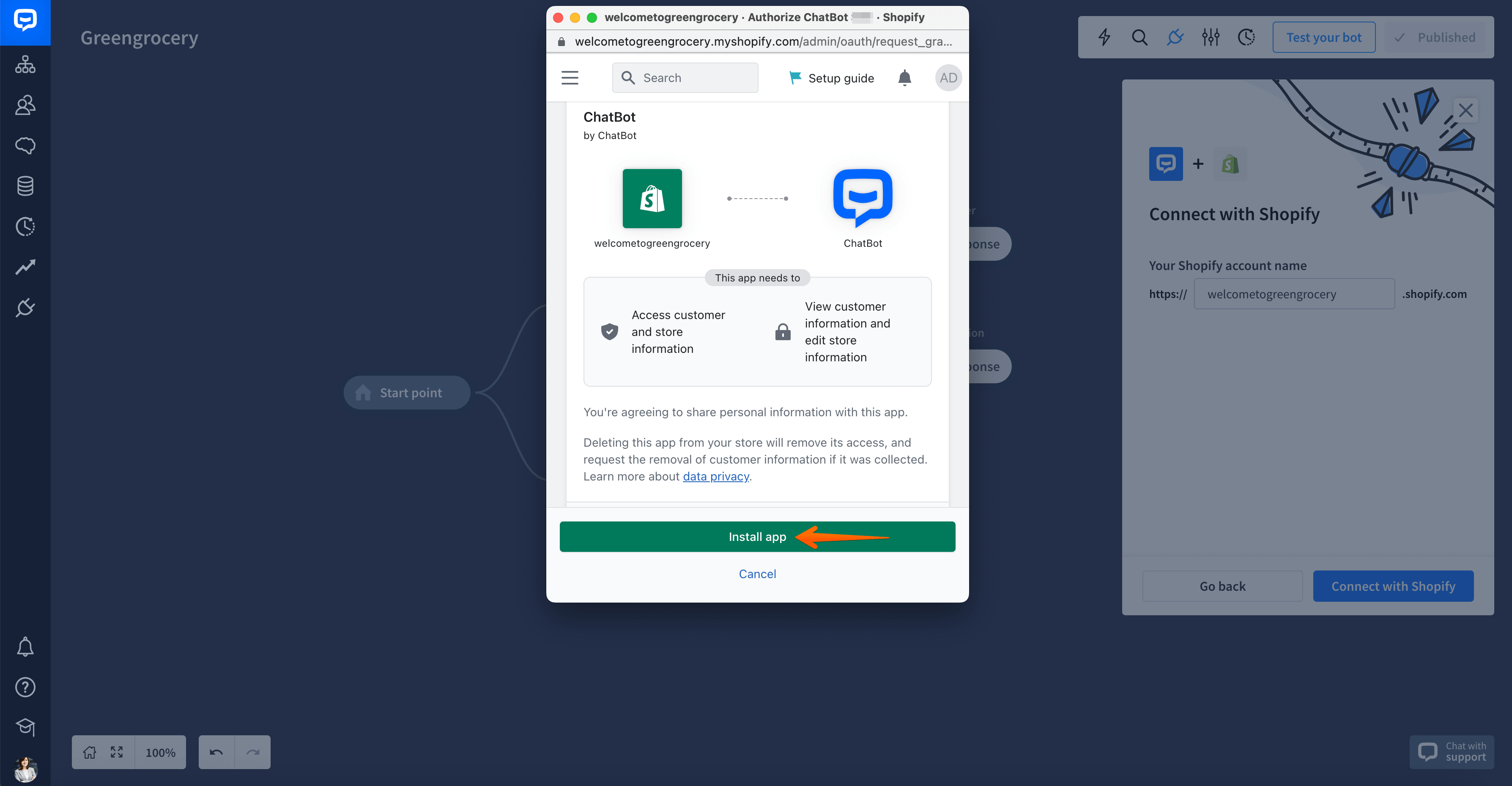Open the Reports trend-line icon in sidebar

[25, 267]
